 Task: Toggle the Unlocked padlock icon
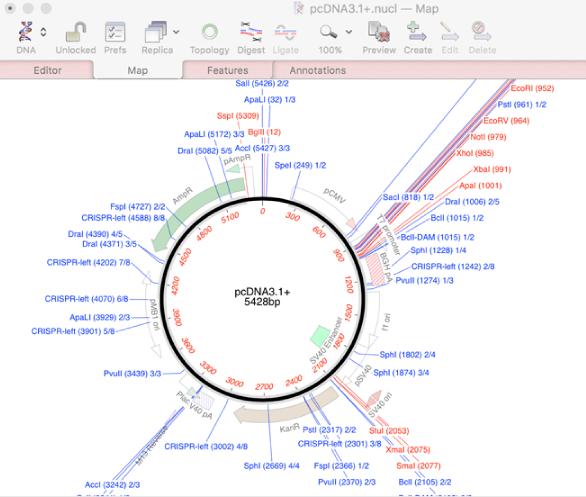[x=76, y=32]
